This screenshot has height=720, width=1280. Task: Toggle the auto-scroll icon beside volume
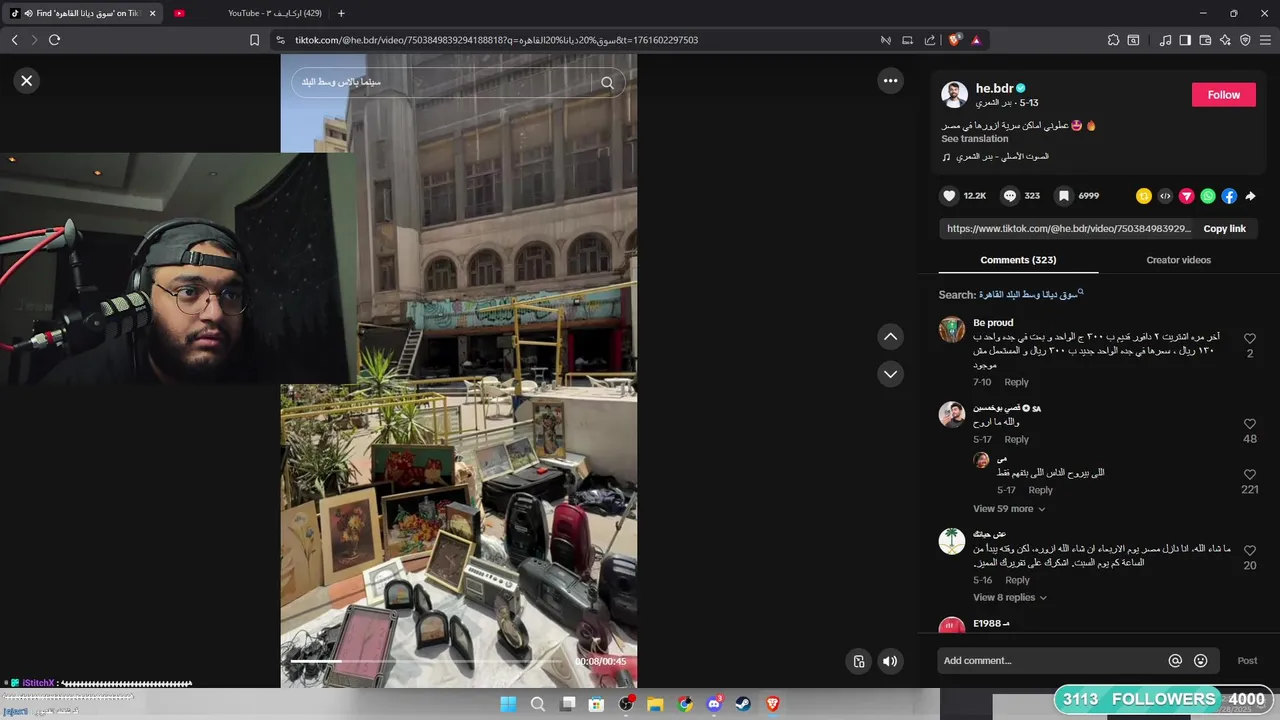859,661
